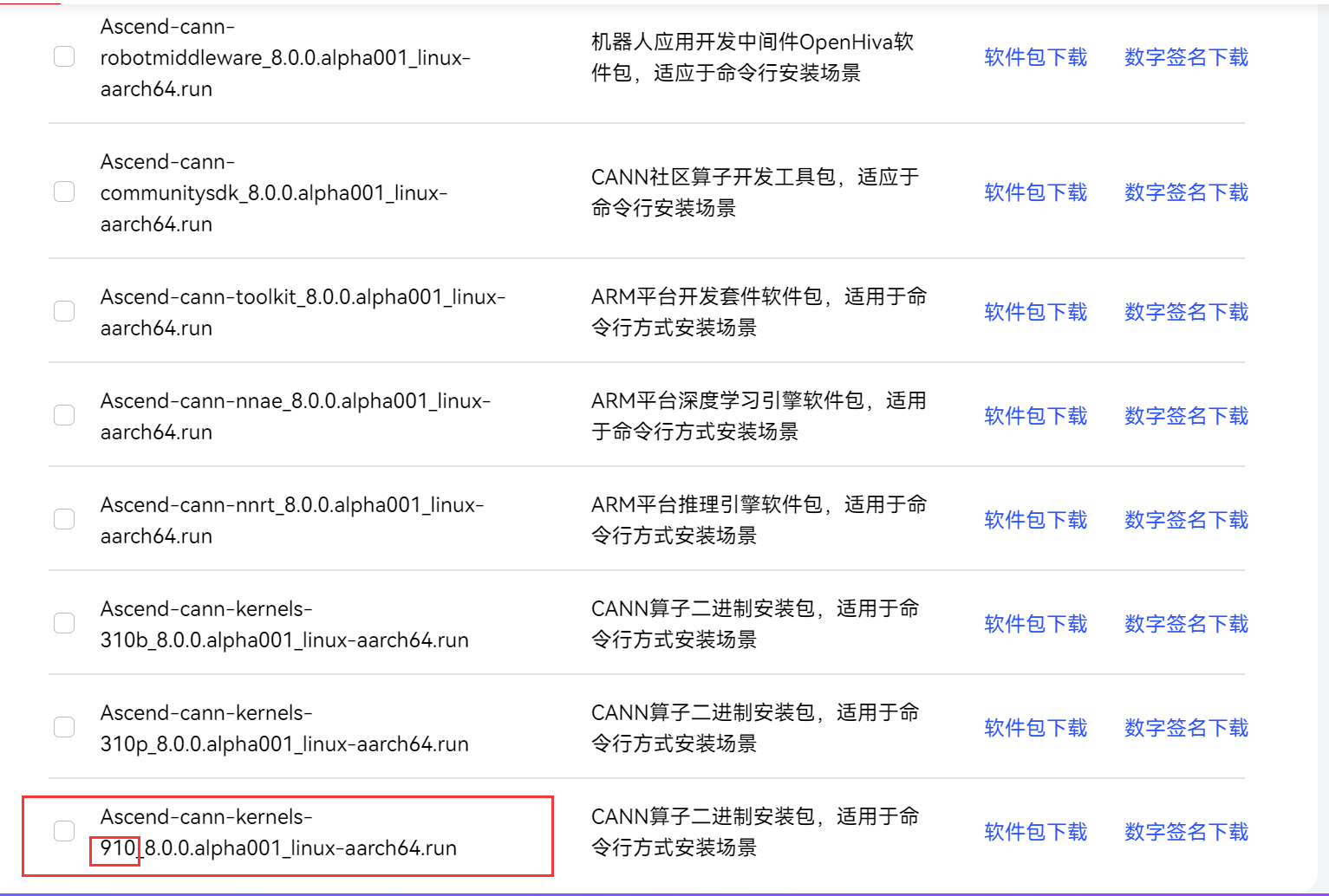This screenshot has height=896, width=1329.
Task: Click the Ascend-cann-kernels-910 file name
Action: click(278, 833)
